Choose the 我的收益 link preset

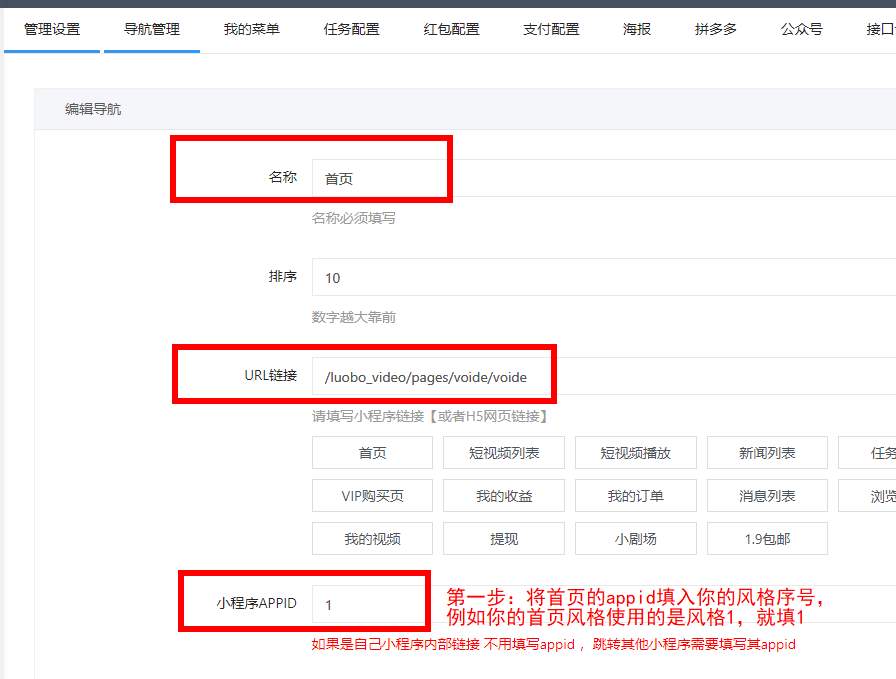[504, 496]
